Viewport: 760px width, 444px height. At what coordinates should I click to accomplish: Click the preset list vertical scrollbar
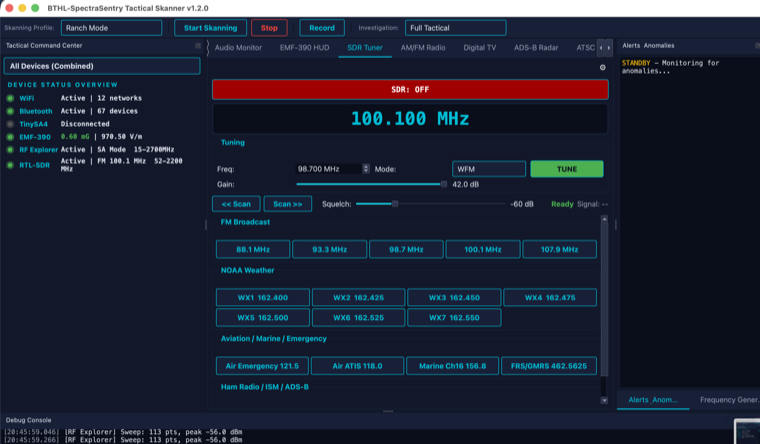604,300
